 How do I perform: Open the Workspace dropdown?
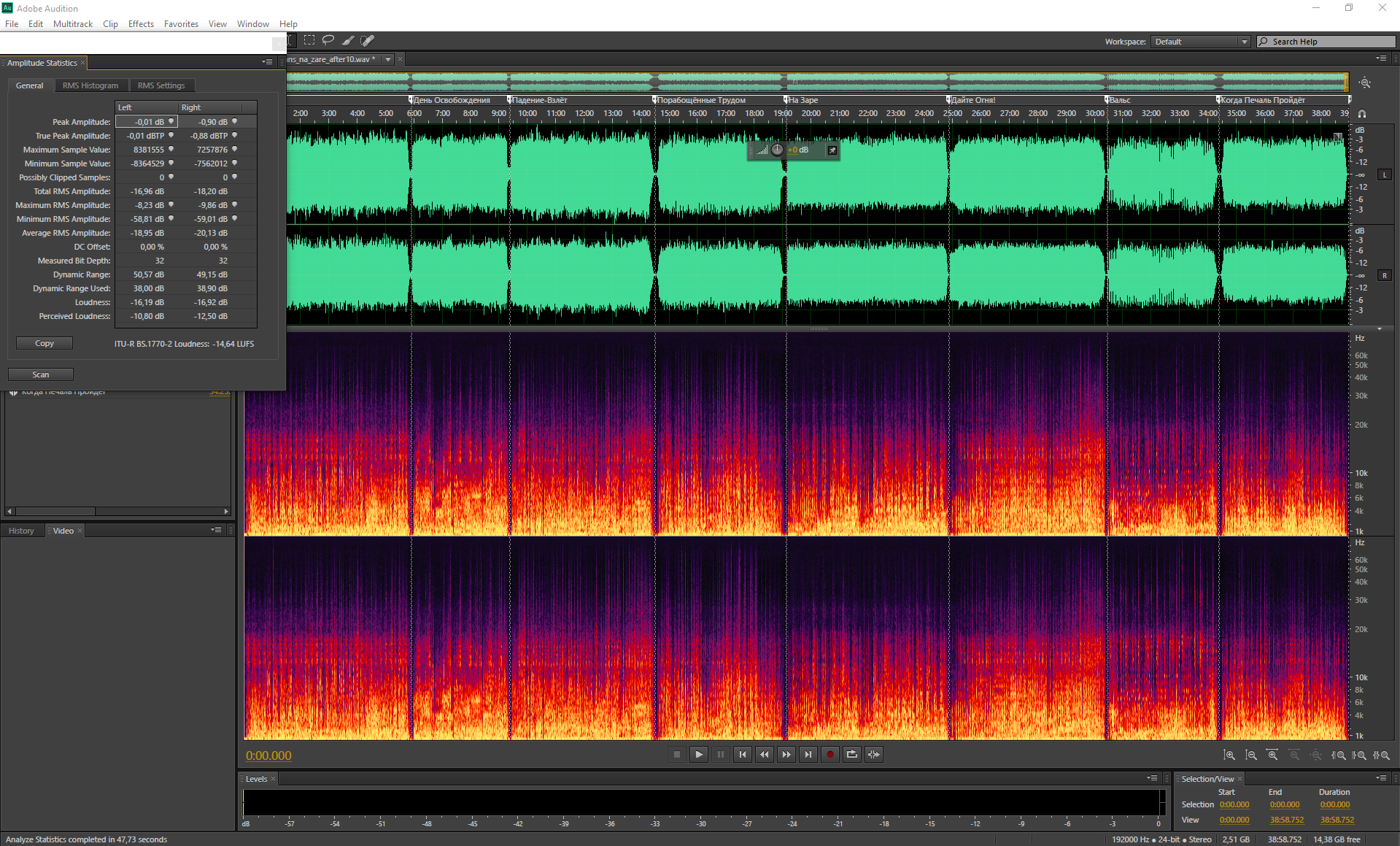[1200, 42]
